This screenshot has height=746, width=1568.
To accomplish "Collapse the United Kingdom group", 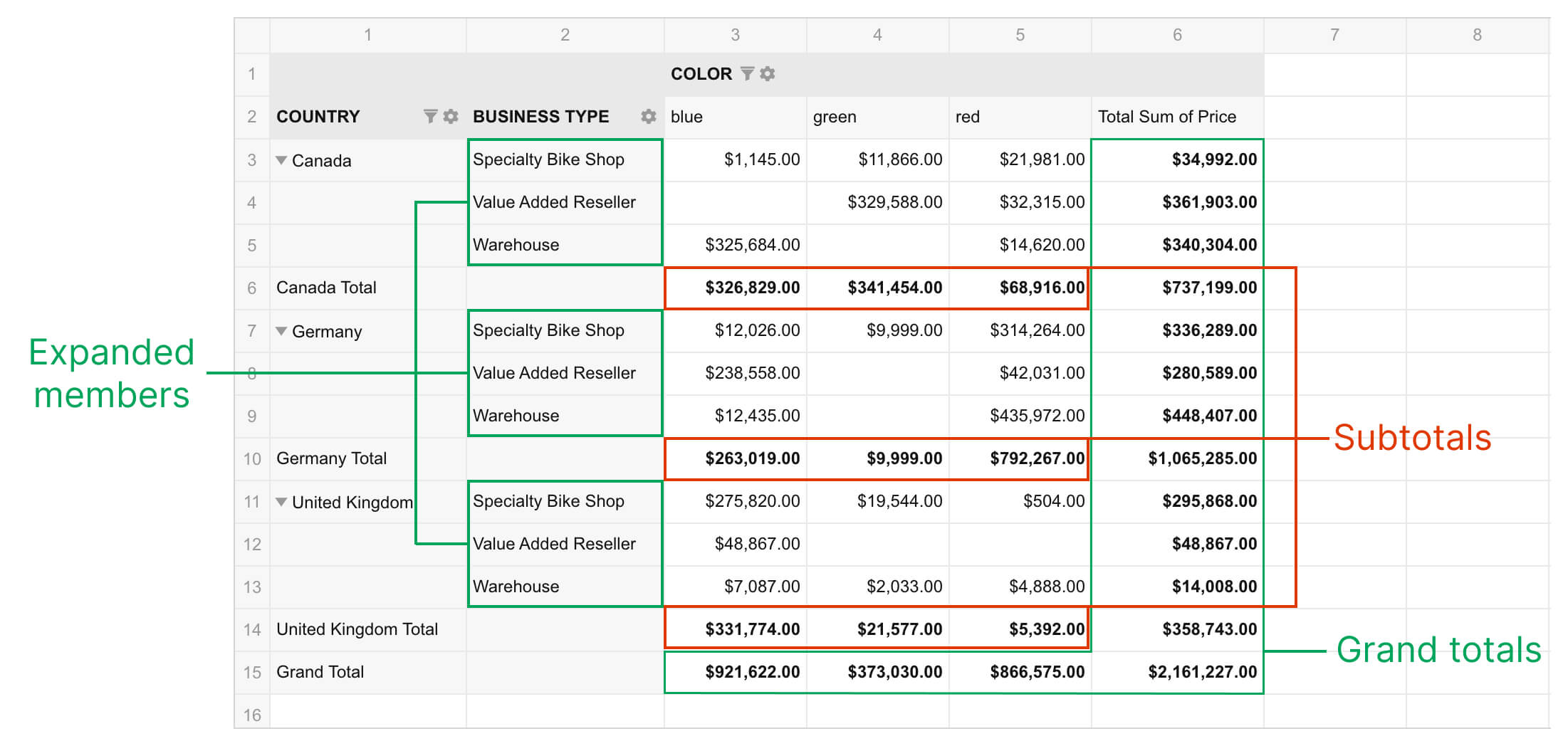I will (281, 502).
